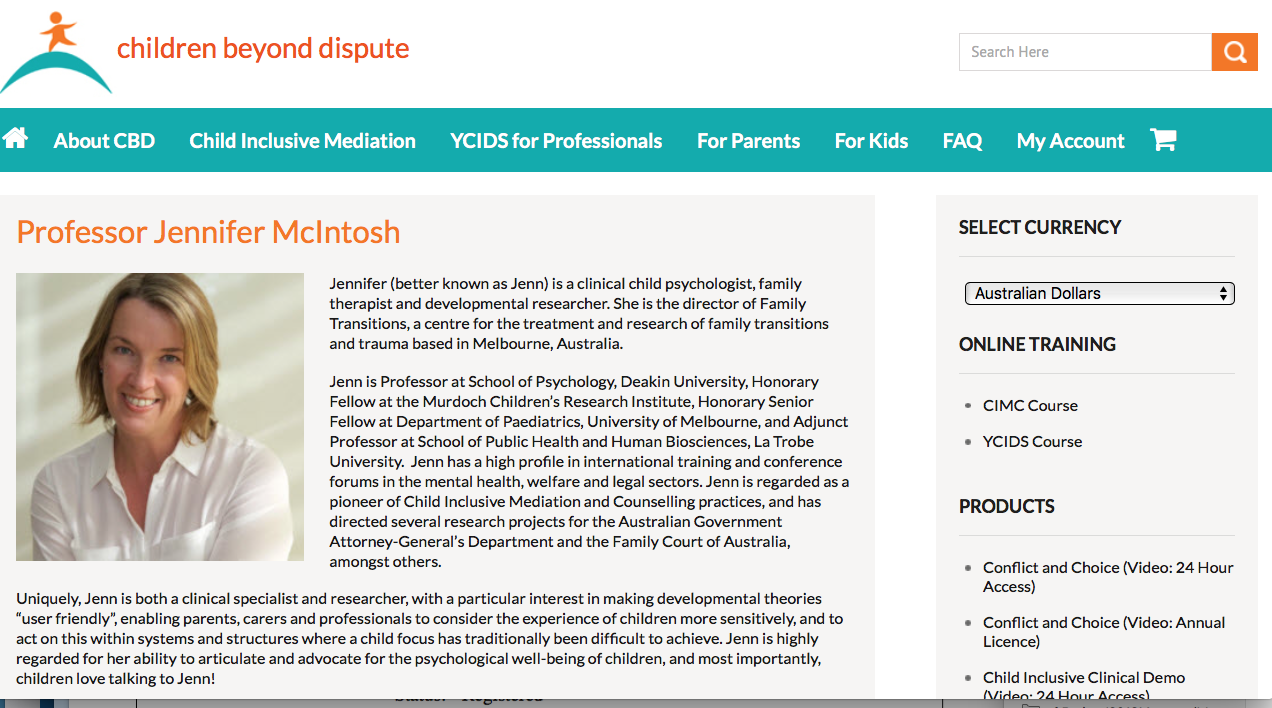Open Child Inclusive Clinical Demo product
The height and width of the screenshot is (708, 1272).
coord(1083,679)
